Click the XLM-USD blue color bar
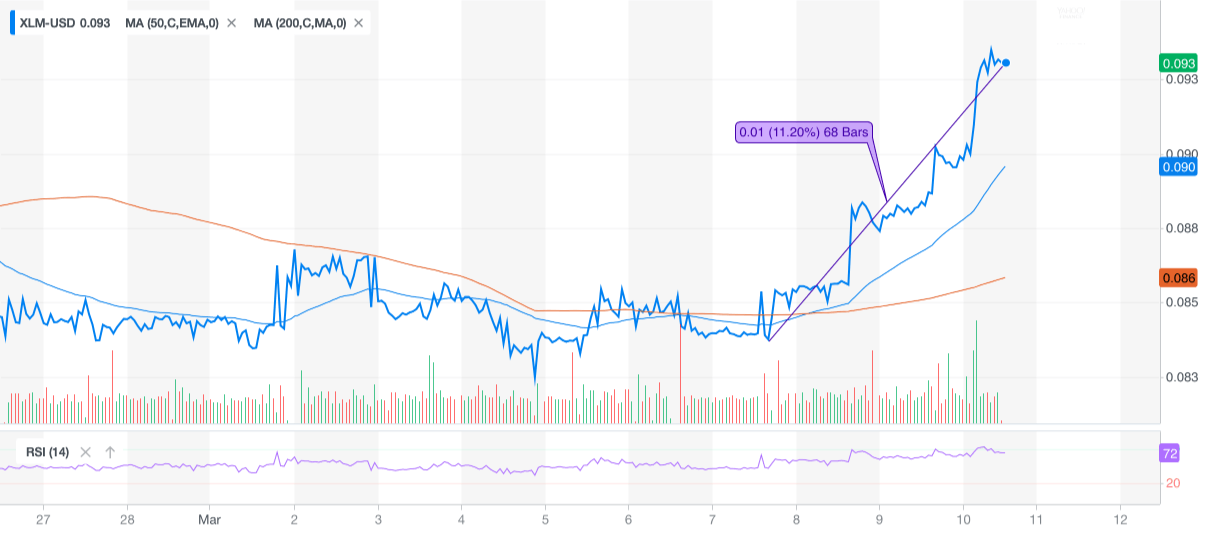The height and width of the screenshot is (534, 1215). 12,22
